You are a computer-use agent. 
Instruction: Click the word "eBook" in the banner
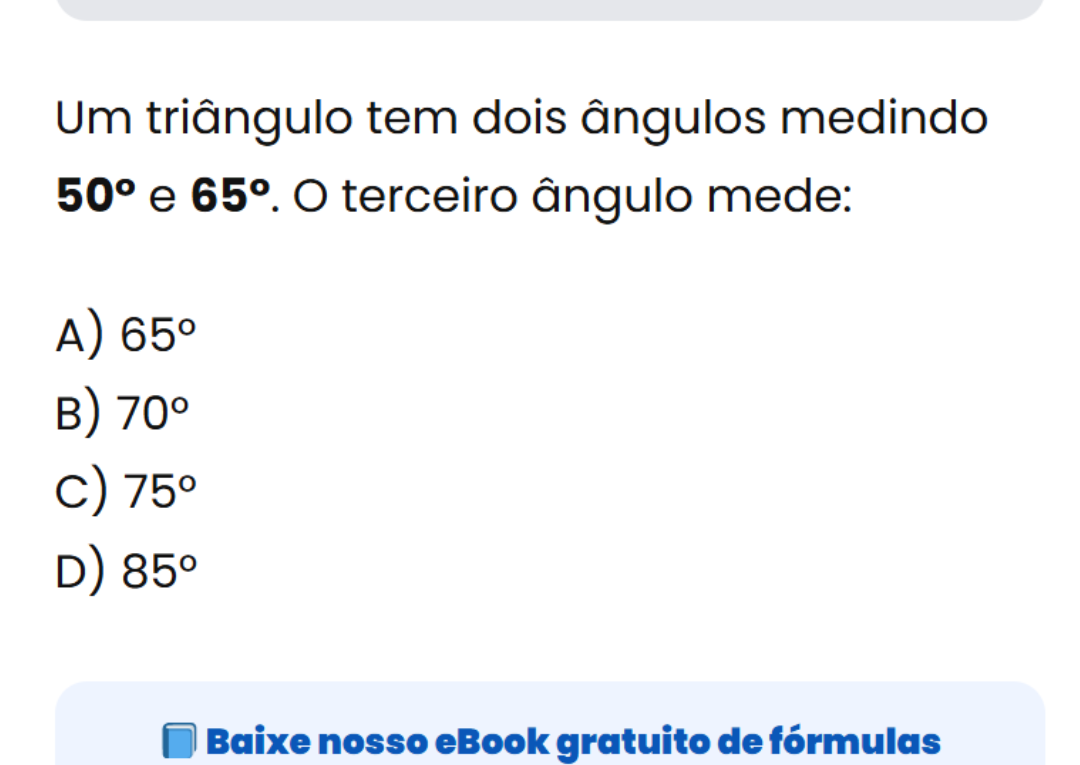click(489, 742)
